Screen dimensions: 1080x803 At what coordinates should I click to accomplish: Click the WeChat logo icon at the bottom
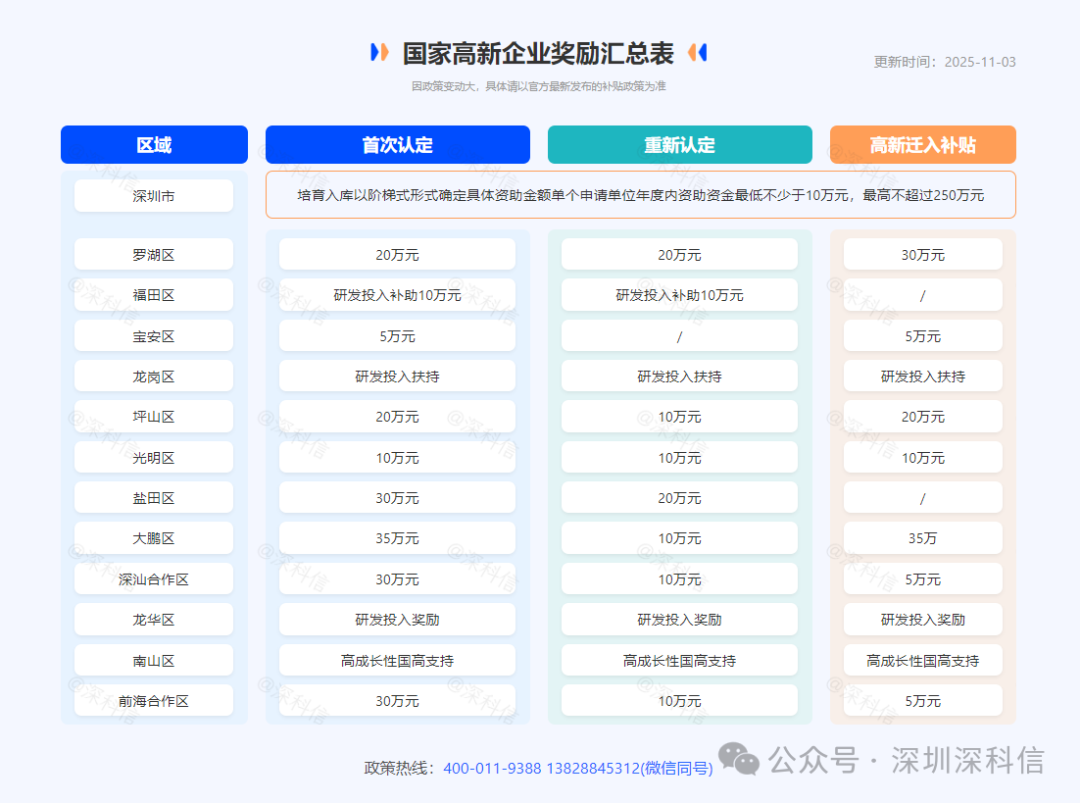[737, 759]
